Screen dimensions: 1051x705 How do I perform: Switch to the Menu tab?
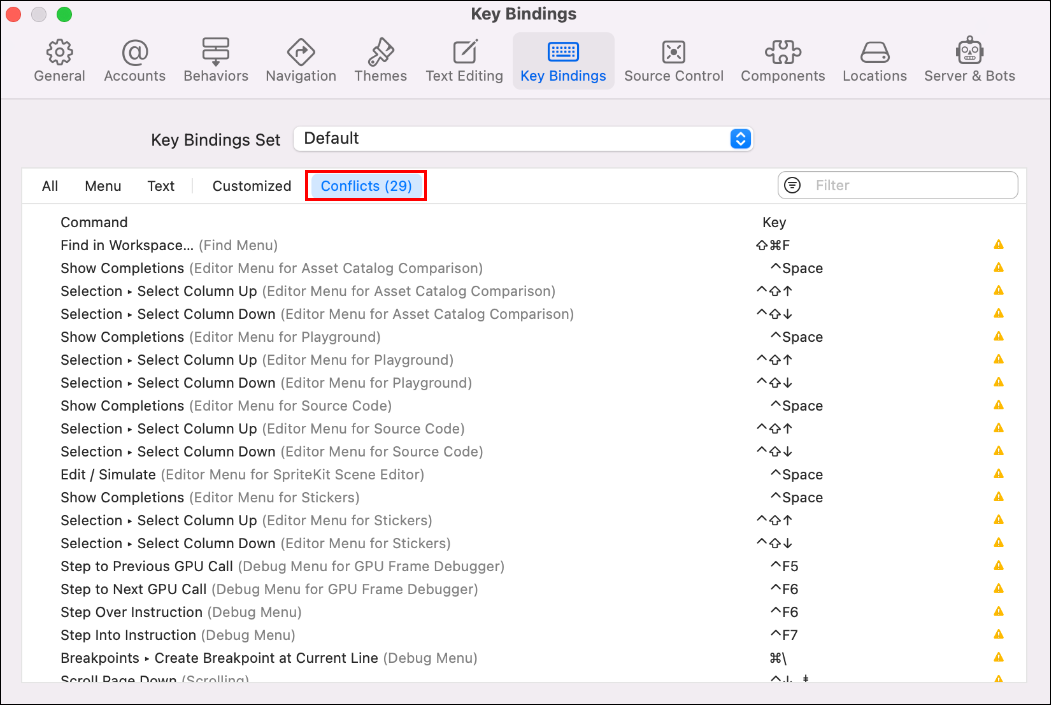pyautogui.click(x=103, y=186)
